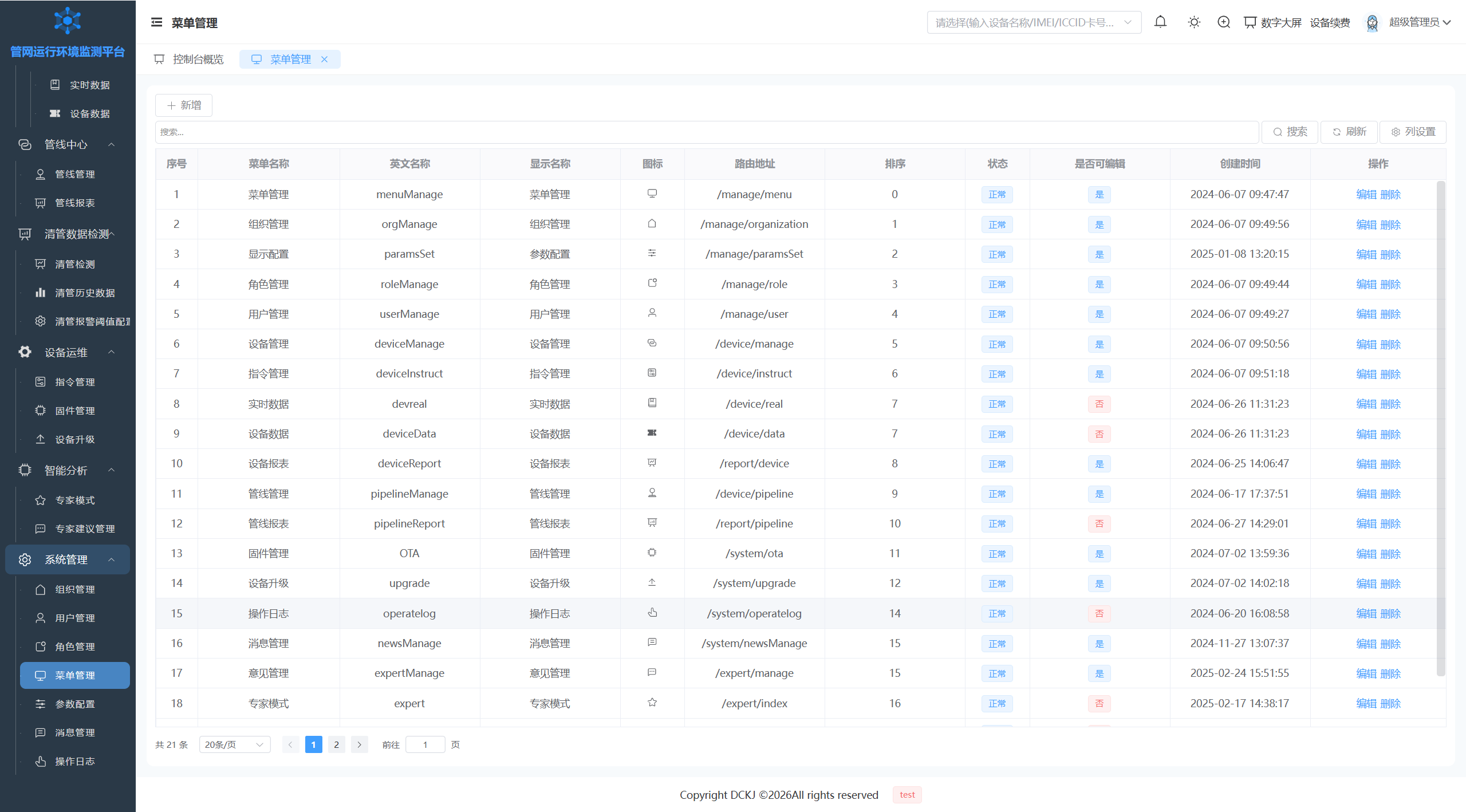Click the zoom-in magnifier icon in header
This screenshot has width=1466, height=812.
1224,22
